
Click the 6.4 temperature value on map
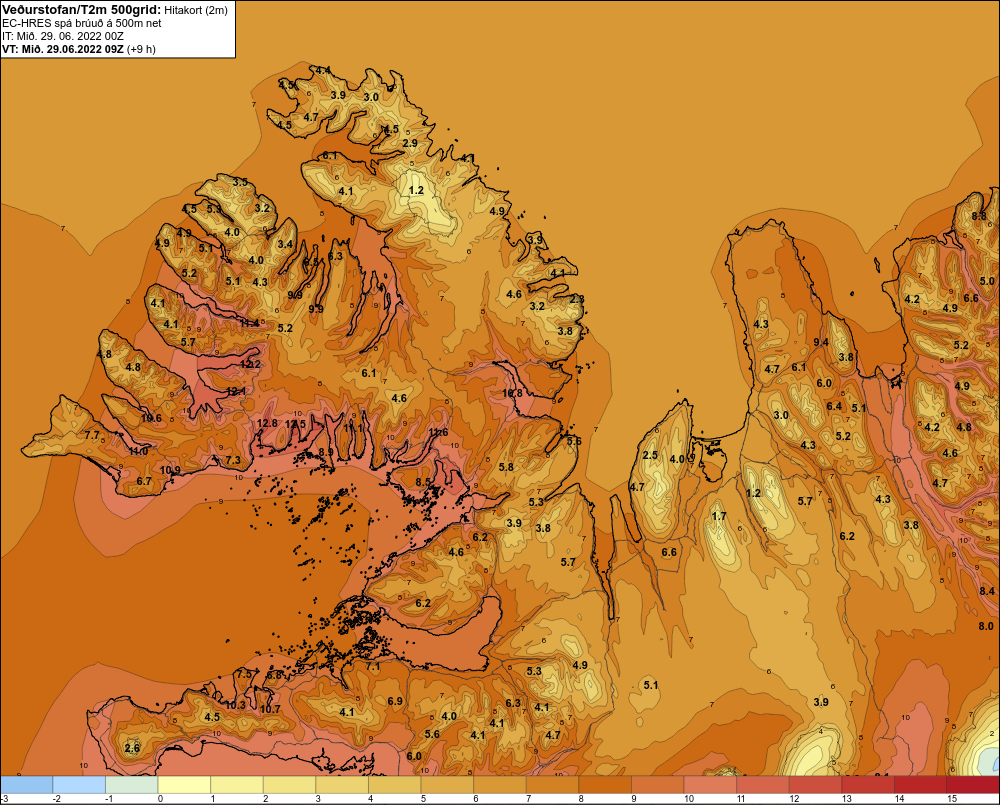tap(834, 406)
